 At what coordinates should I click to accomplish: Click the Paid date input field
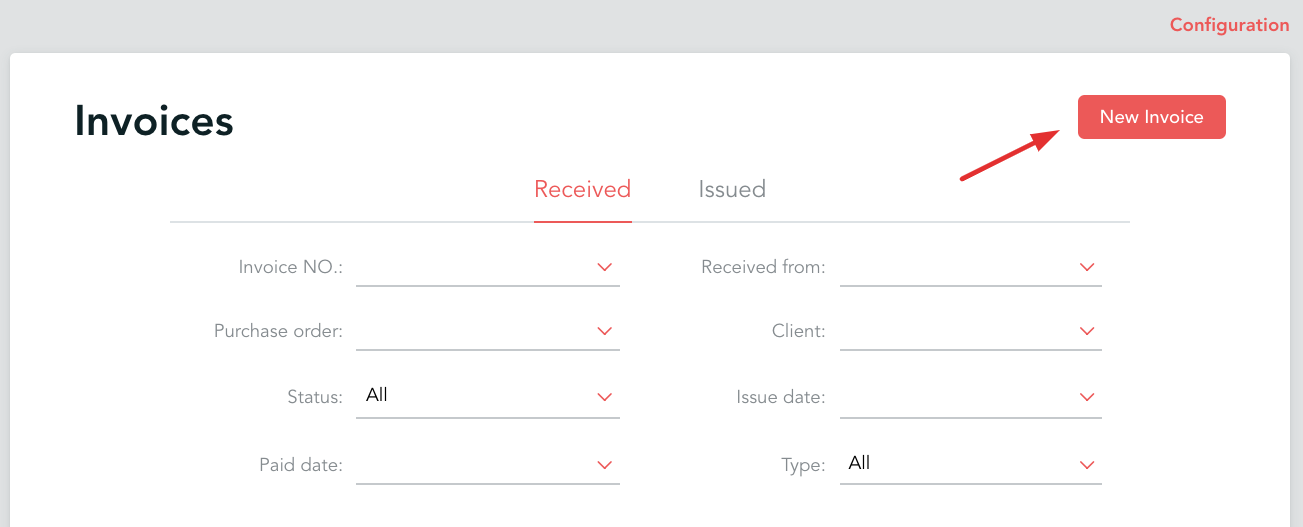click(470, 465)
